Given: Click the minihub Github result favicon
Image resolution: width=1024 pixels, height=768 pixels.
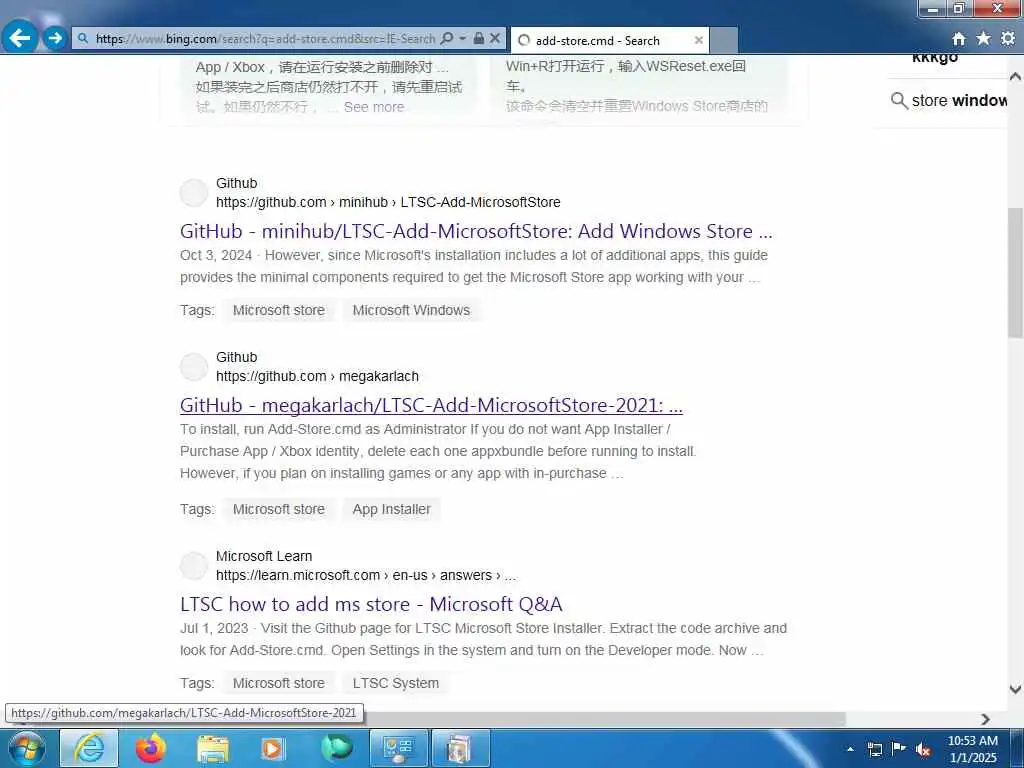Looking at the screenshot, I should pyautogui.click(x=194, y=193).
